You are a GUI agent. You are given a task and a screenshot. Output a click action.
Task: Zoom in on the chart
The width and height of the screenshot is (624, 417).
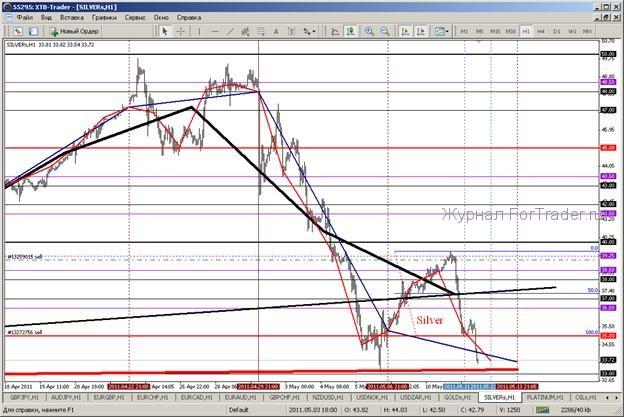click(369, 31)
